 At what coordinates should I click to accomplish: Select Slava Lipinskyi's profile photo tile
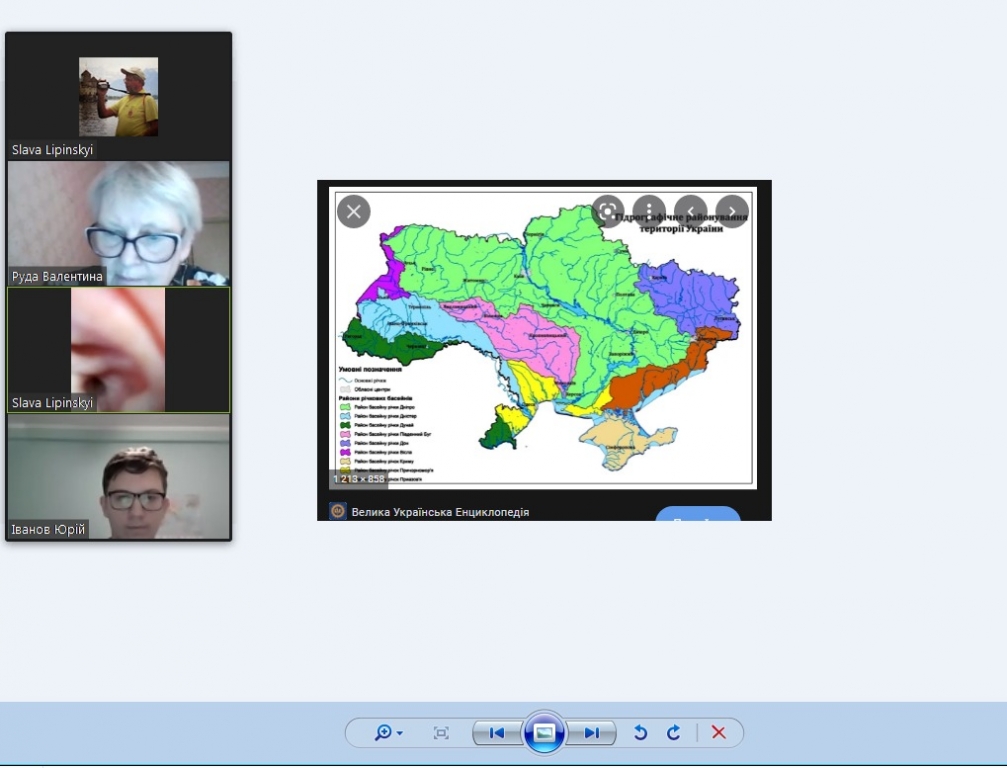click(119, 96)
